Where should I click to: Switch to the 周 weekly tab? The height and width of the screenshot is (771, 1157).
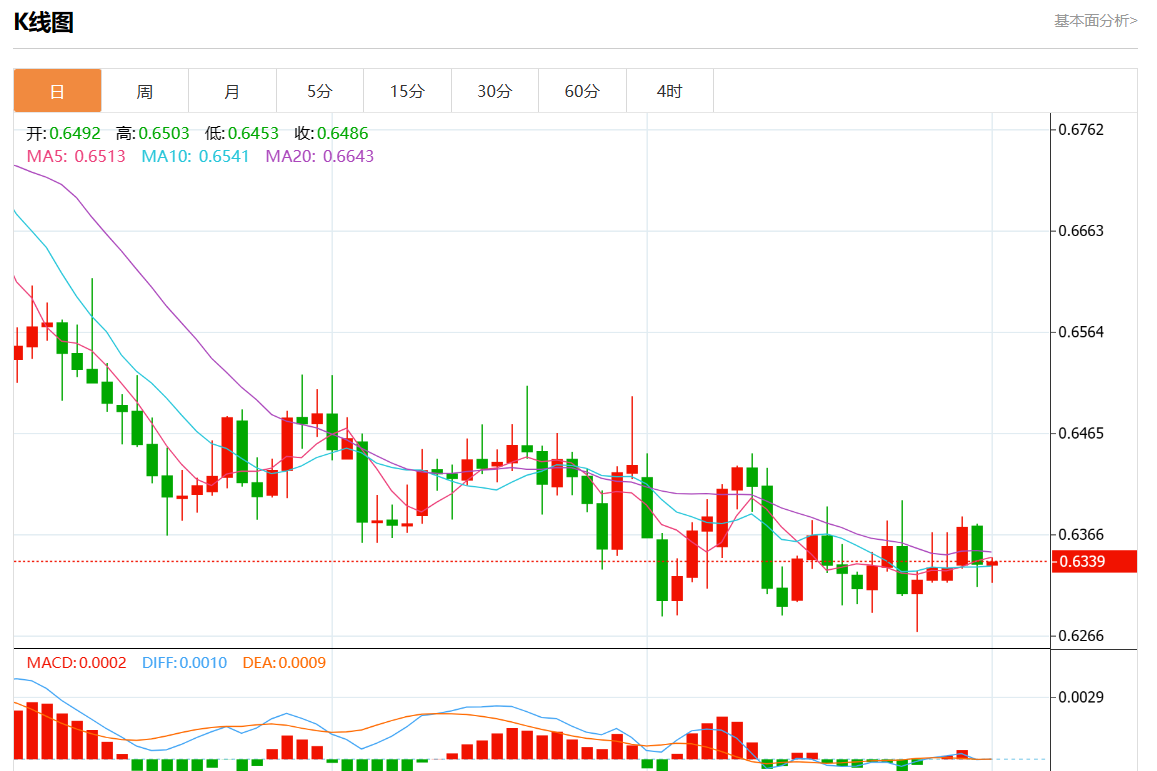pos(145,91)
